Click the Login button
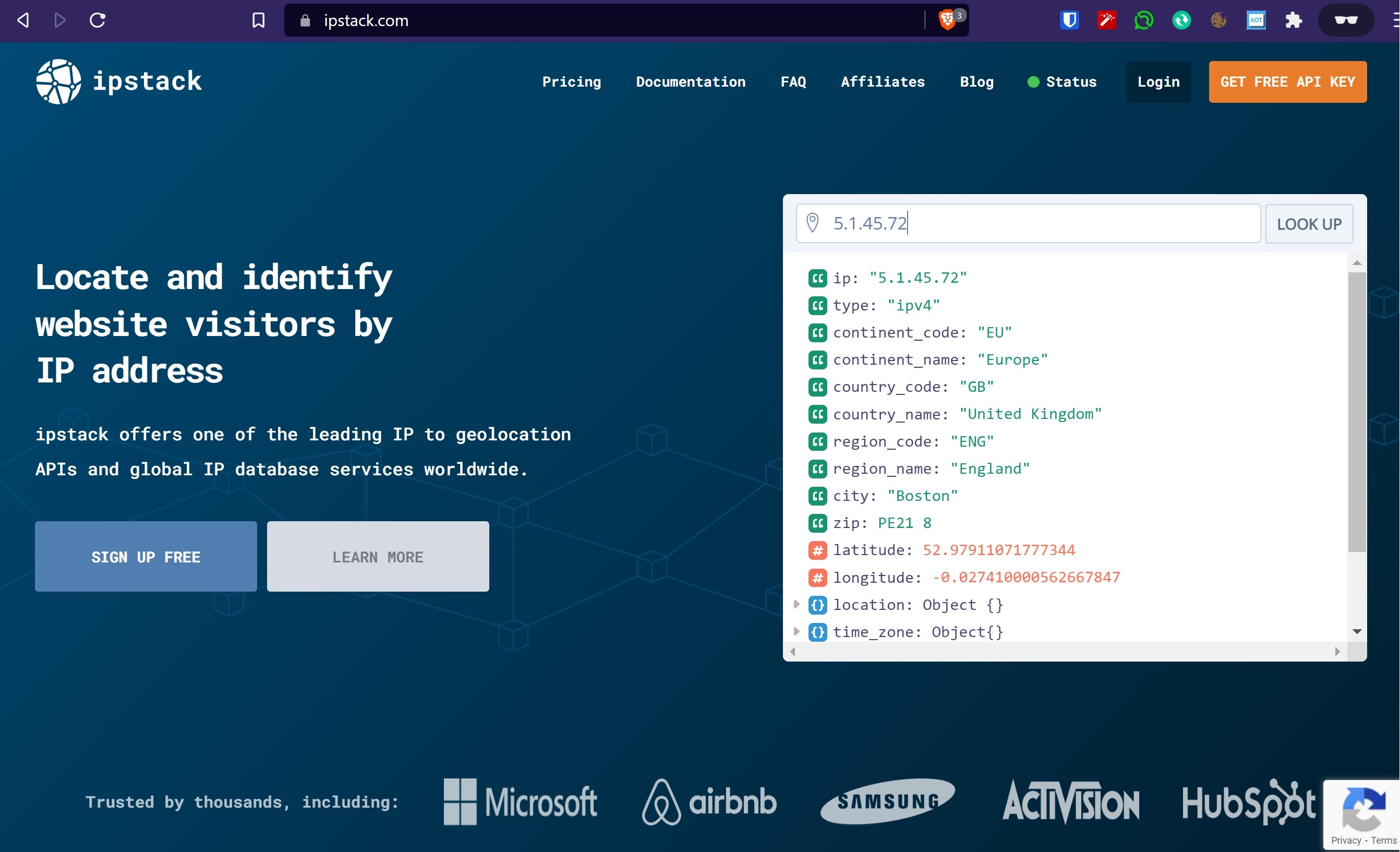The height and width of the screenshot is (852, 1400). [x=1158, y=82]
